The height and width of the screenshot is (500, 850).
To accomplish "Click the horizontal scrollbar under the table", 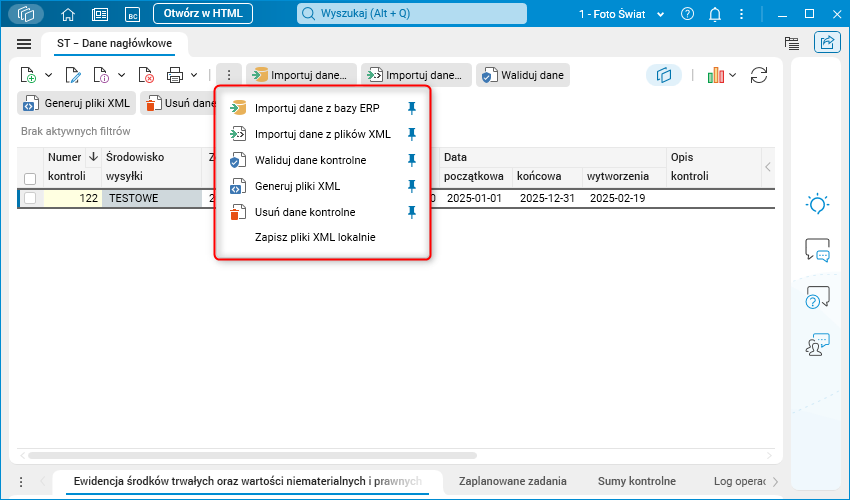I will [252, 456].
